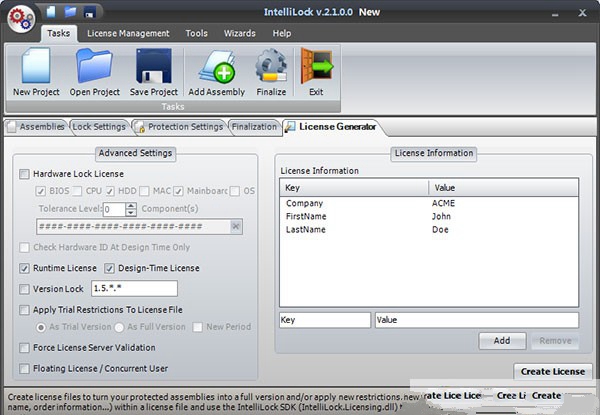Sort by the Value column header
The width and height of the screenshot is (600, 415).
(x=504, y=188)
